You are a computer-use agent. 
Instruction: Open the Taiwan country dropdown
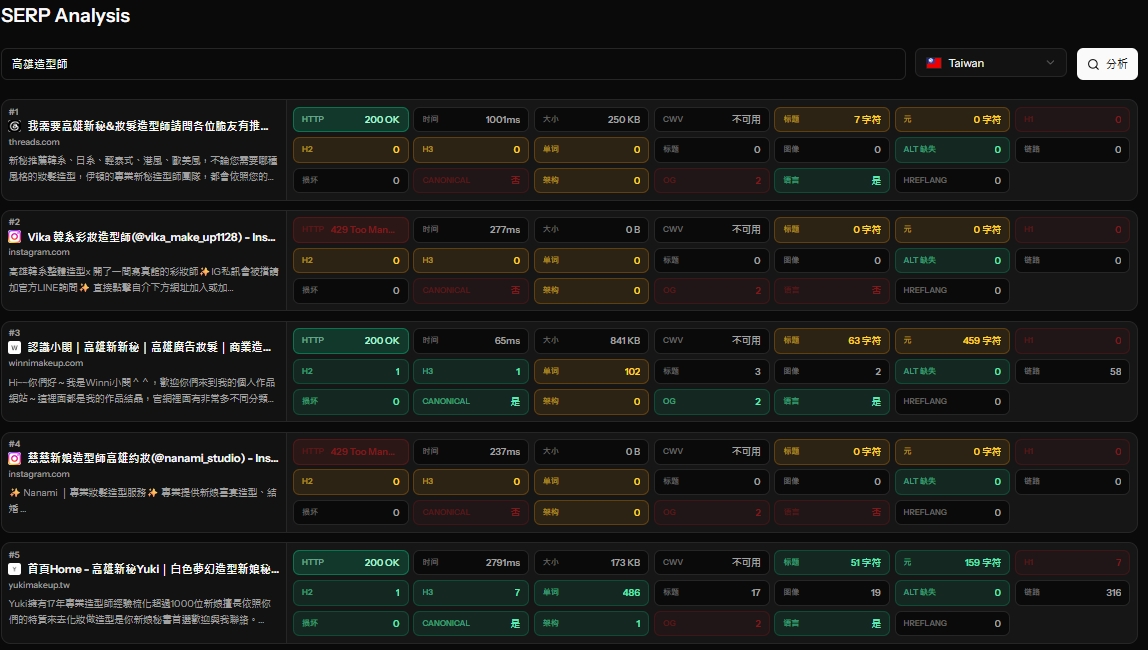(992, 63)
